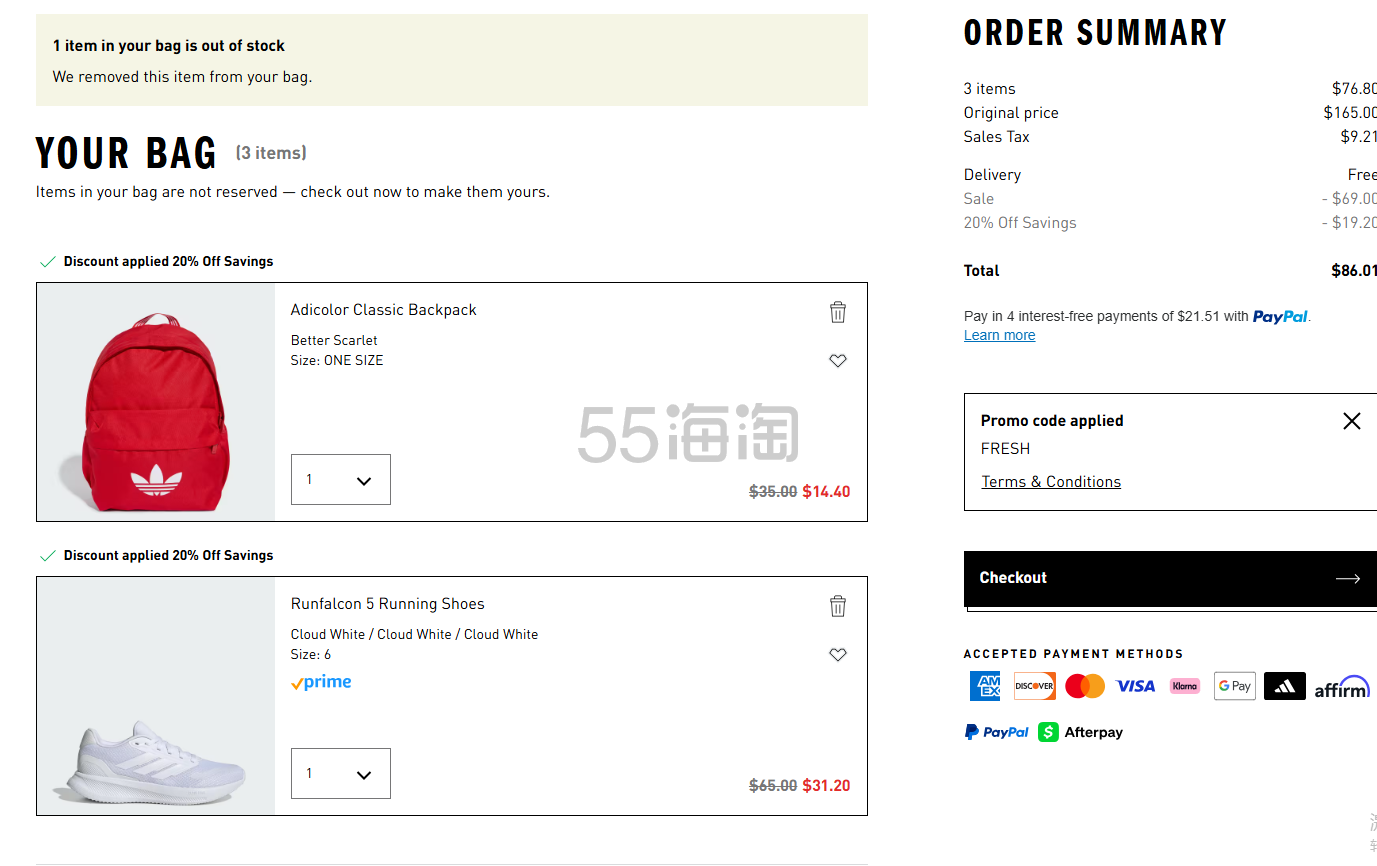Proceed with the Checkout button
This screenshot has height=866, width=1377.
(1170, 578)
